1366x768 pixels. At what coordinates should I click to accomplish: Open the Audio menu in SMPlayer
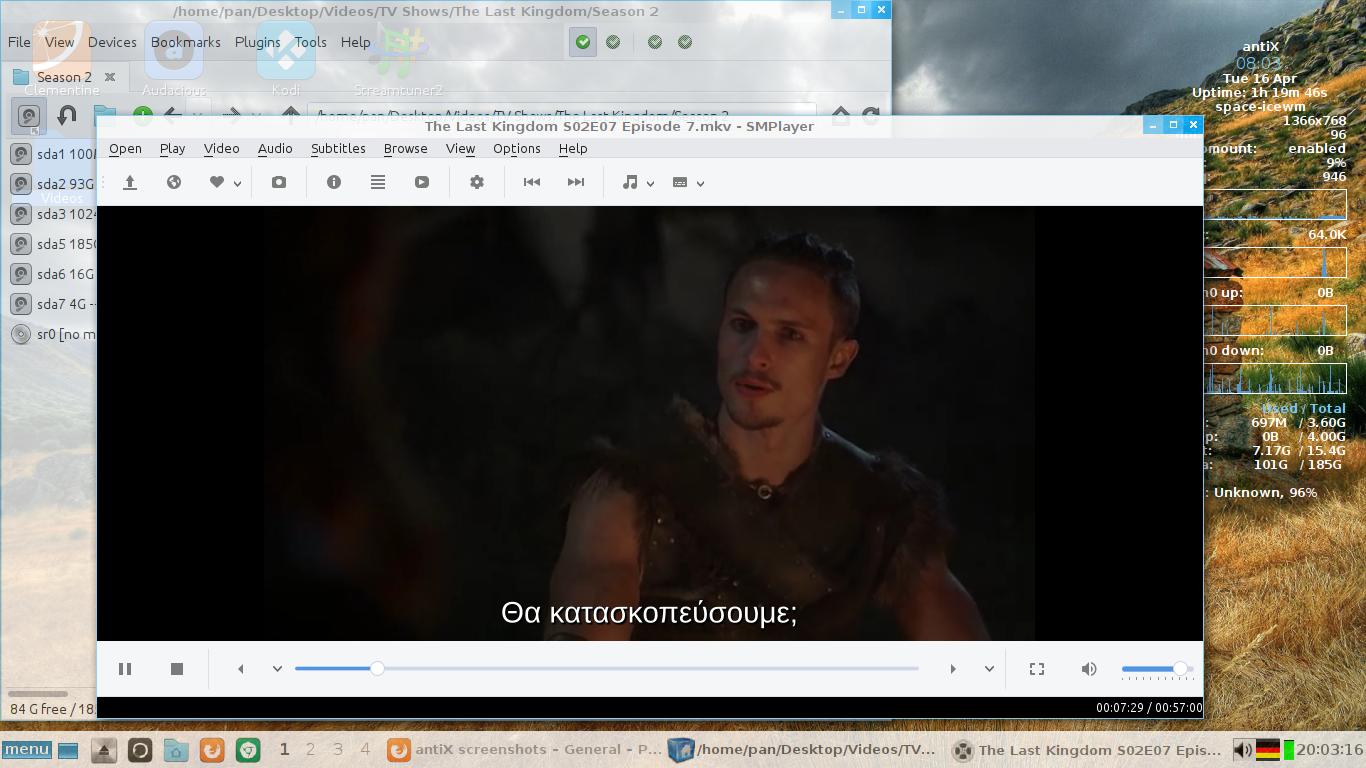pos(275,148)
